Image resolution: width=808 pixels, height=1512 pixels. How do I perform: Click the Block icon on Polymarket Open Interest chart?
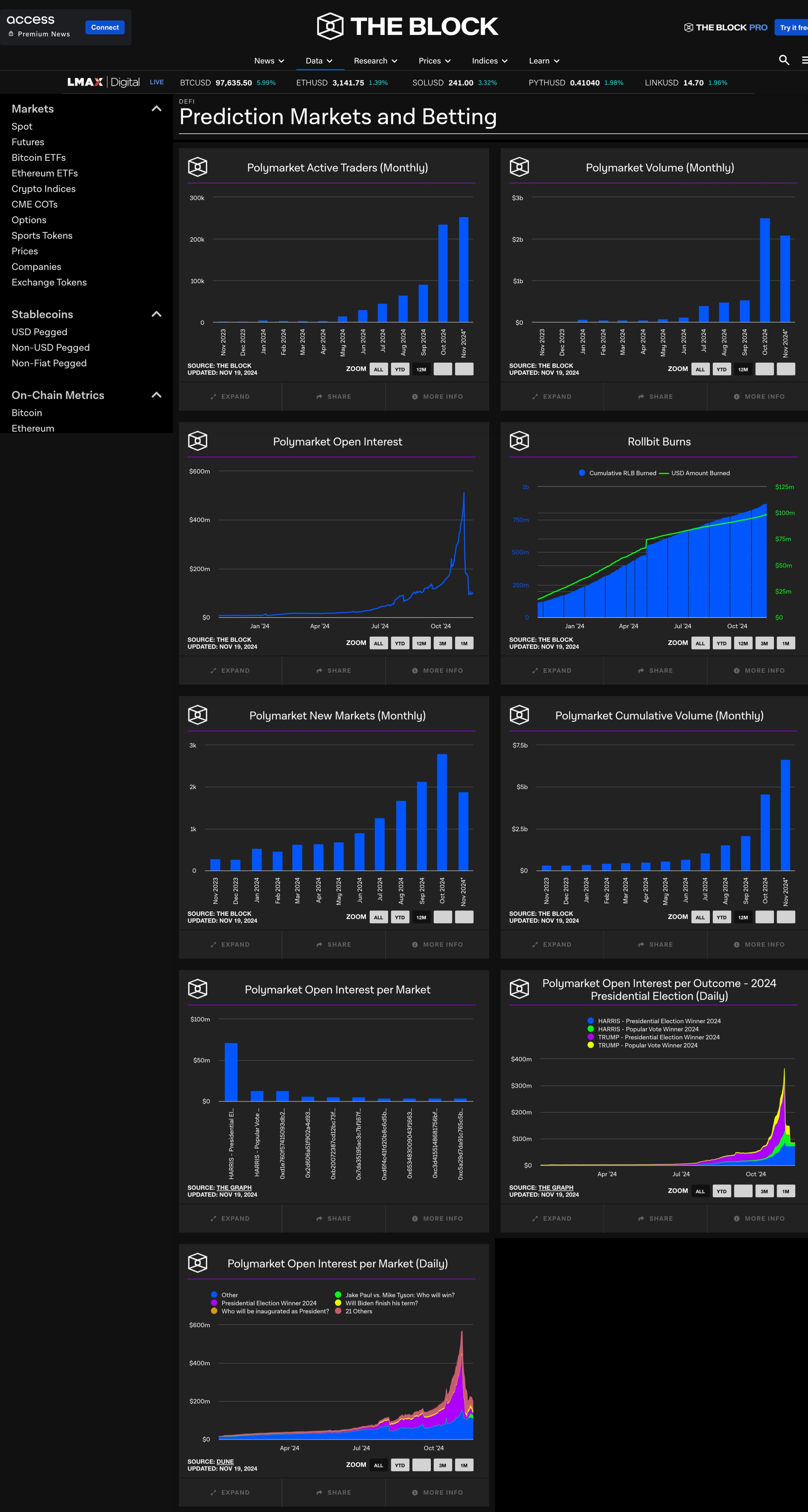point(198,441)
